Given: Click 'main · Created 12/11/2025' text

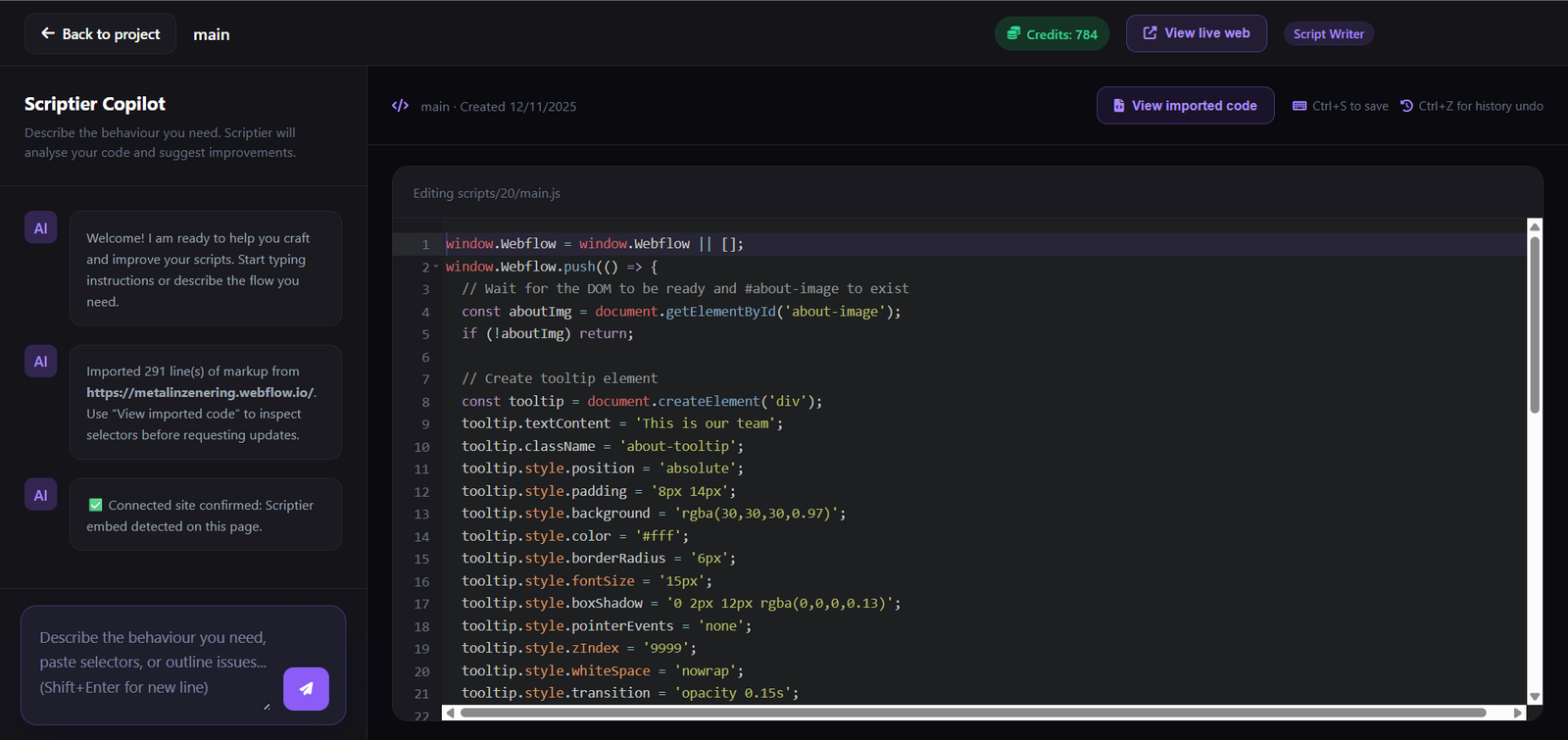Looking at the screenshot, I should [x=499, y=107].
